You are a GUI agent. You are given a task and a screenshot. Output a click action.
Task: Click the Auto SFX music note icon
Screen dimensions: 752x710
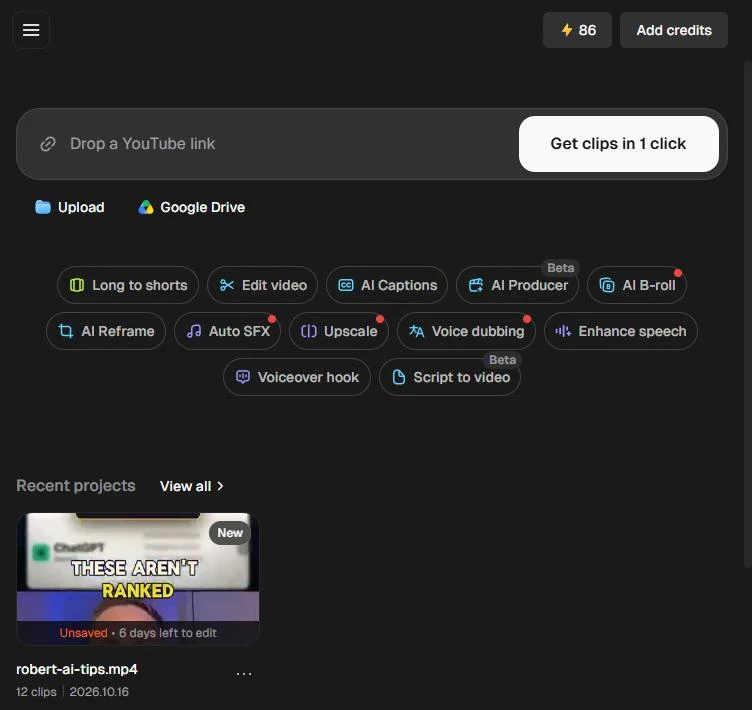194,331
